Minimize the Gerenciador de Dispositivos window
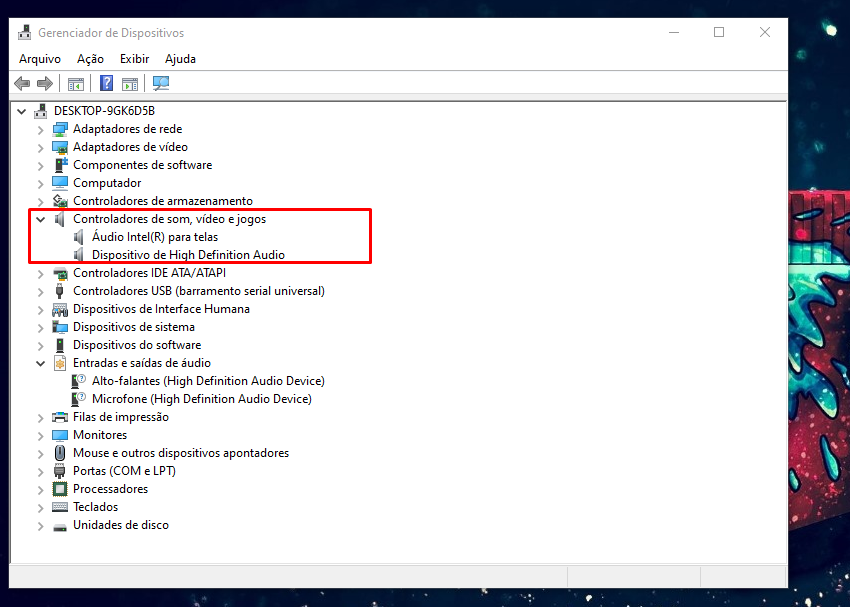Screen dimensions: 850x607 coord(674,33)
